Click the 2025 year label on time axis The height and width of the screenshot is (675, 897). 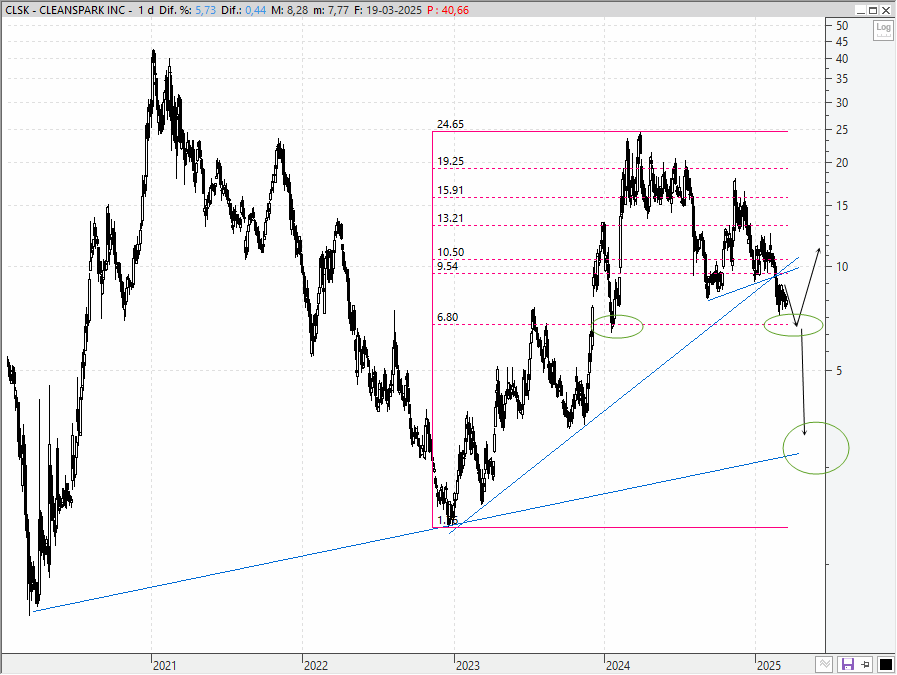tap(769, 665)
